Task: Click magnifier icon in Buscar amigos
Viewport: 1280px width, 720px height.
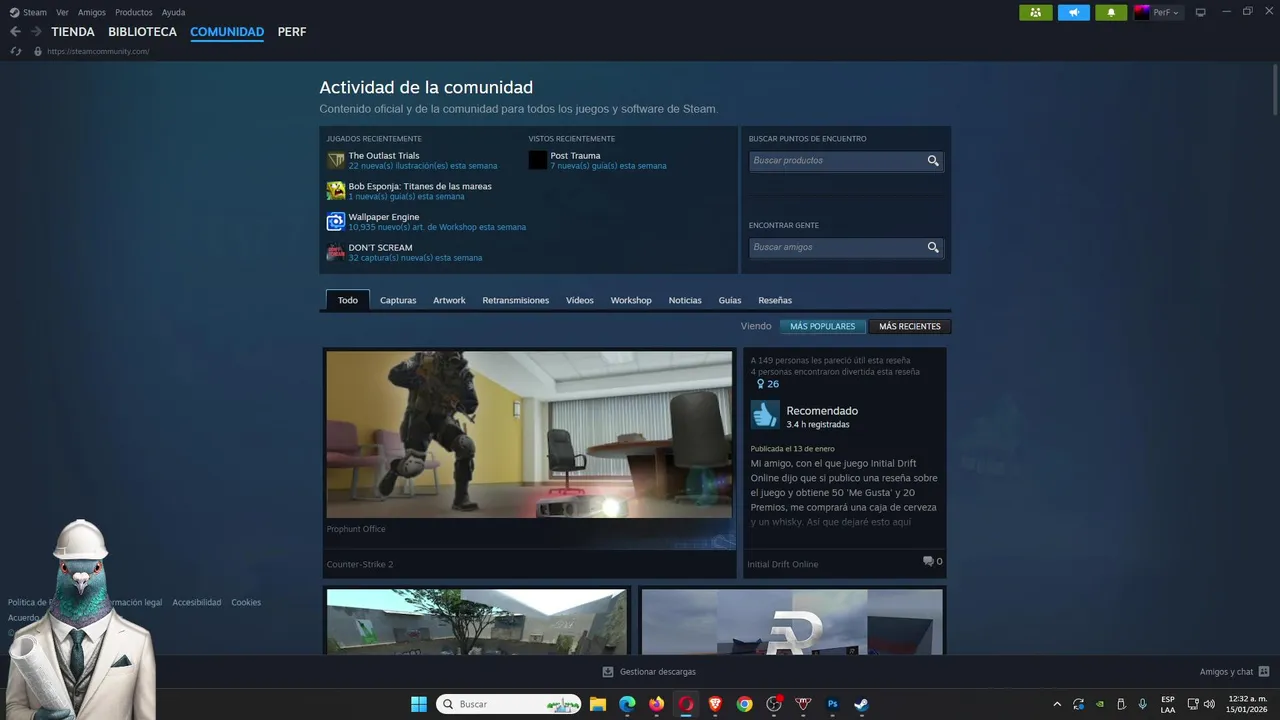Action: click(933, 247)
